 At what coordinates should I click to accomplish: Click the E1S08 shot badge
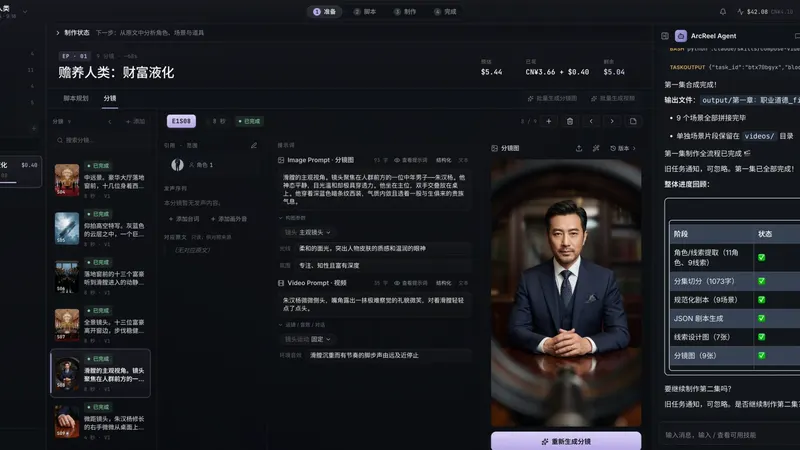point(181,121)
